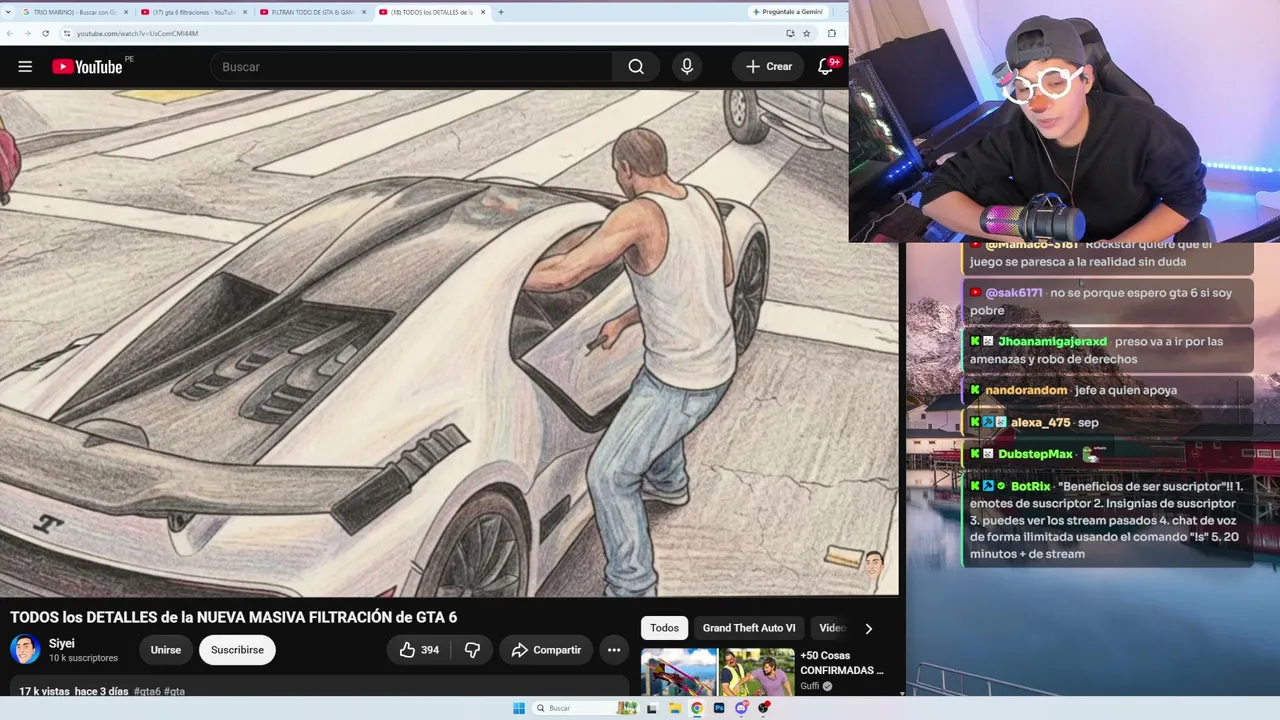Image resolution: width=1280 pixels, height=720 pixels.
Task: Click the '+50 Cosas CONFIRMADAS' video title
Action: [842, 662]
